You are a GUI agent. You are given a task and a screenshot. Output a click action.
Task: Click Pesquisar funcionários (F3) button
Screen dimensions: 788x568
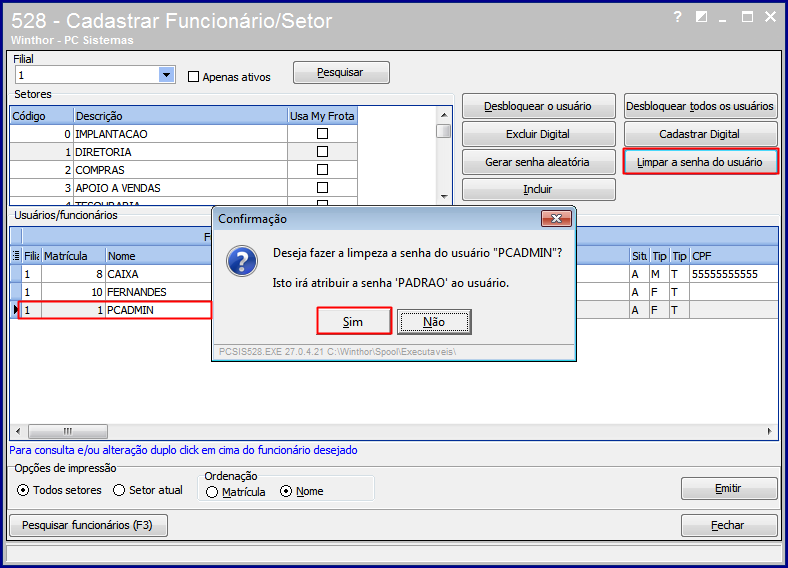pyautogui.click(x=88, y=525)
